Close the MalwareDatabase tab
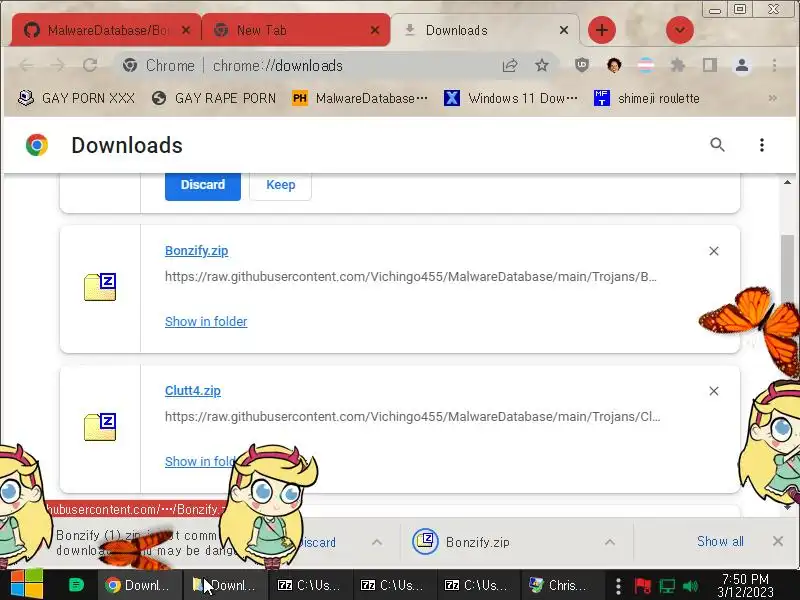Screen dimensions: 800x600 [x=186, y=30]
